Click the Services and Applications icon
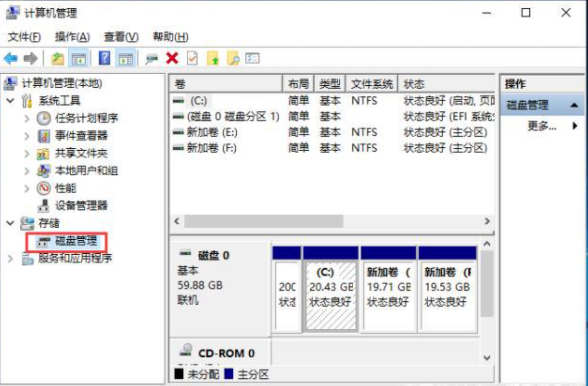The width and height of the screenshot is (588, 386). pos(27,258)
